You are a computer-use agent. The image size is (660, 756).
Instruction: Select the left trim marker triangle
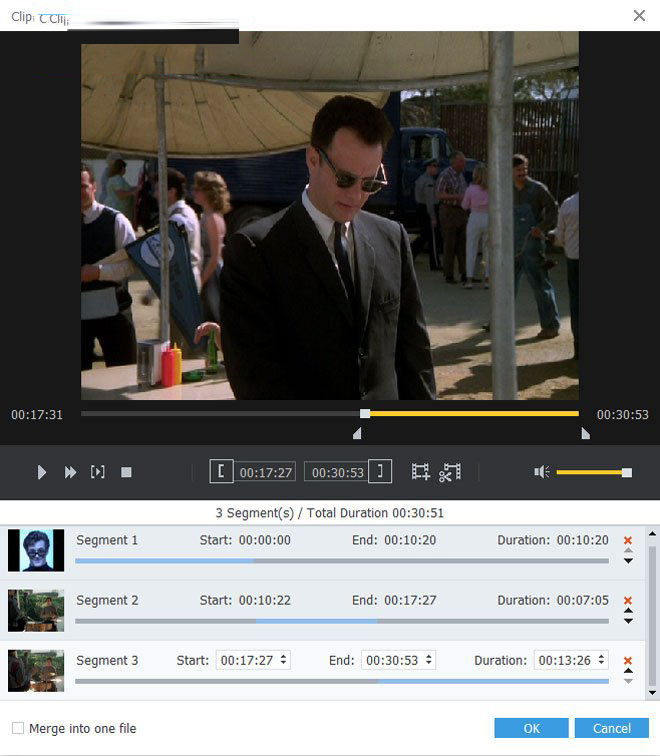(357, 434)
